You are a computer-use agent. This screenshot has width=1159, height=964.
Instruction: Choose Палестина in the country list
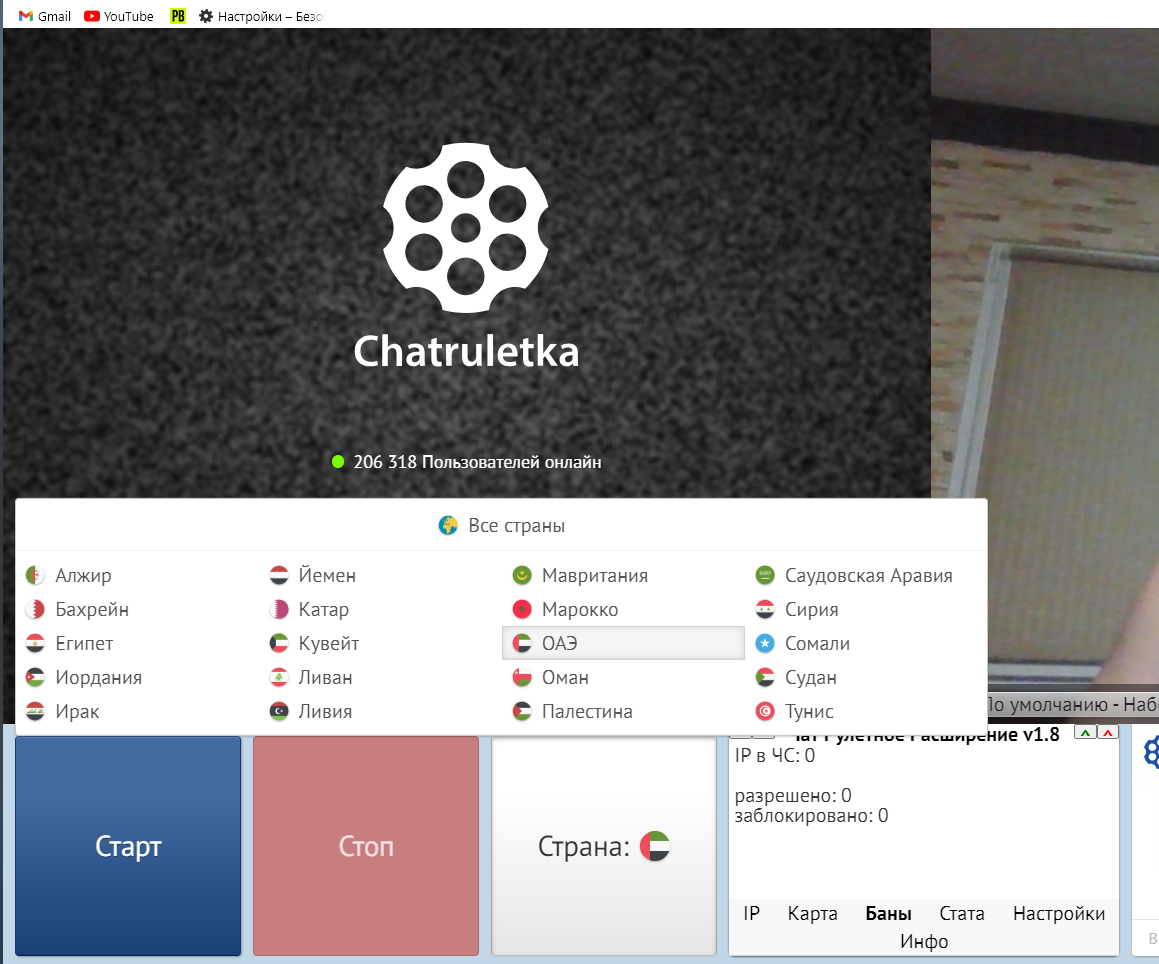pos(623,711)
